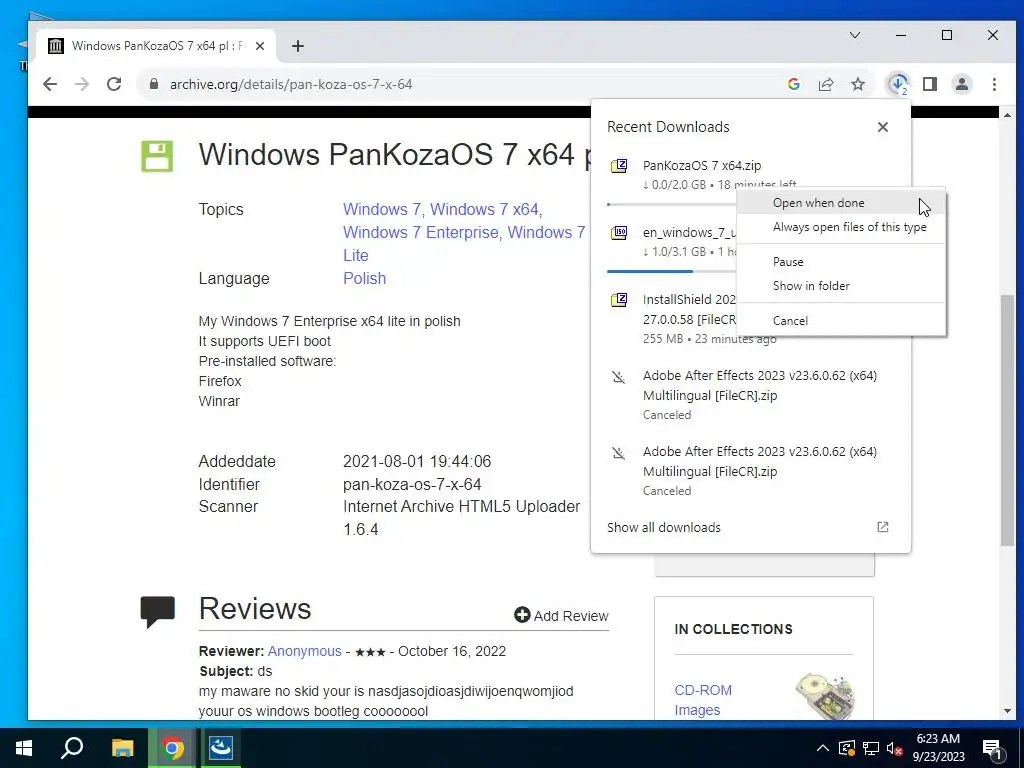Screen dimensions: 1024x768
Task: Click PanKozaOS download progress bar
Action: (x=671, y=204)
